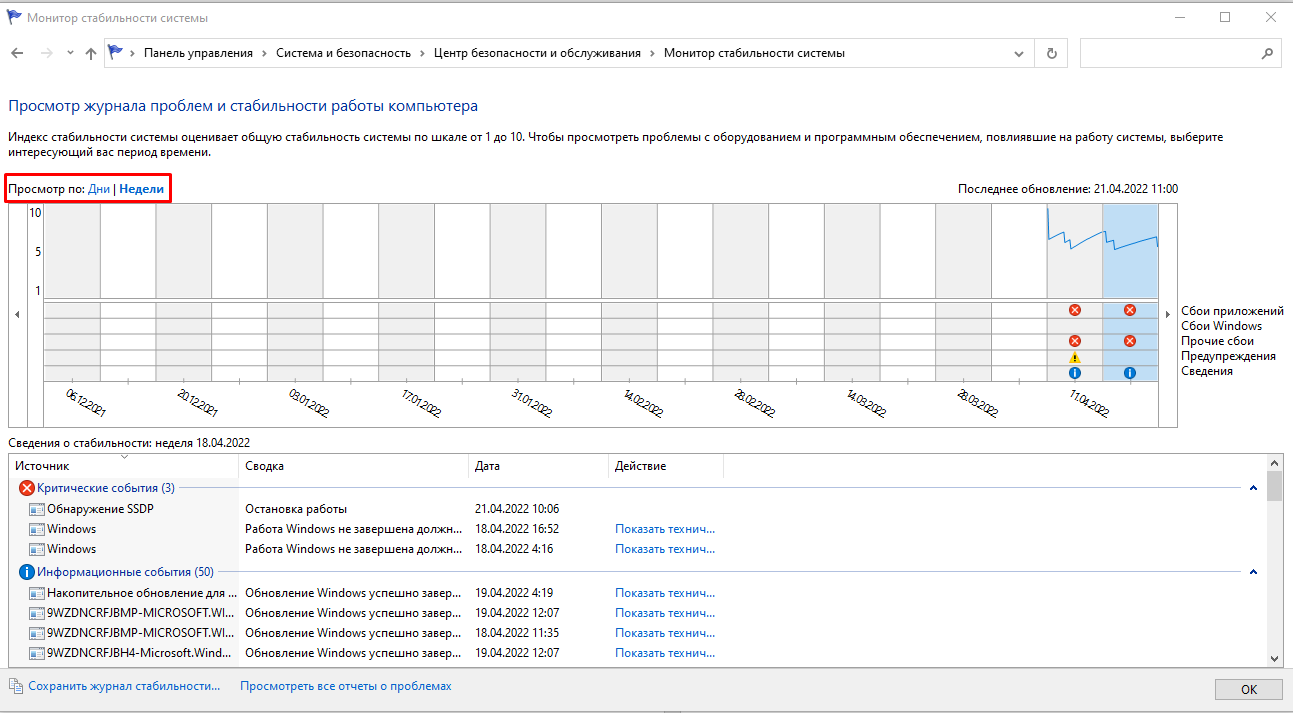This screenshot has height=713, width=1293.
Task: Click the search magnifier icon
Action: pyautogui.click(x=1266, y=53)
